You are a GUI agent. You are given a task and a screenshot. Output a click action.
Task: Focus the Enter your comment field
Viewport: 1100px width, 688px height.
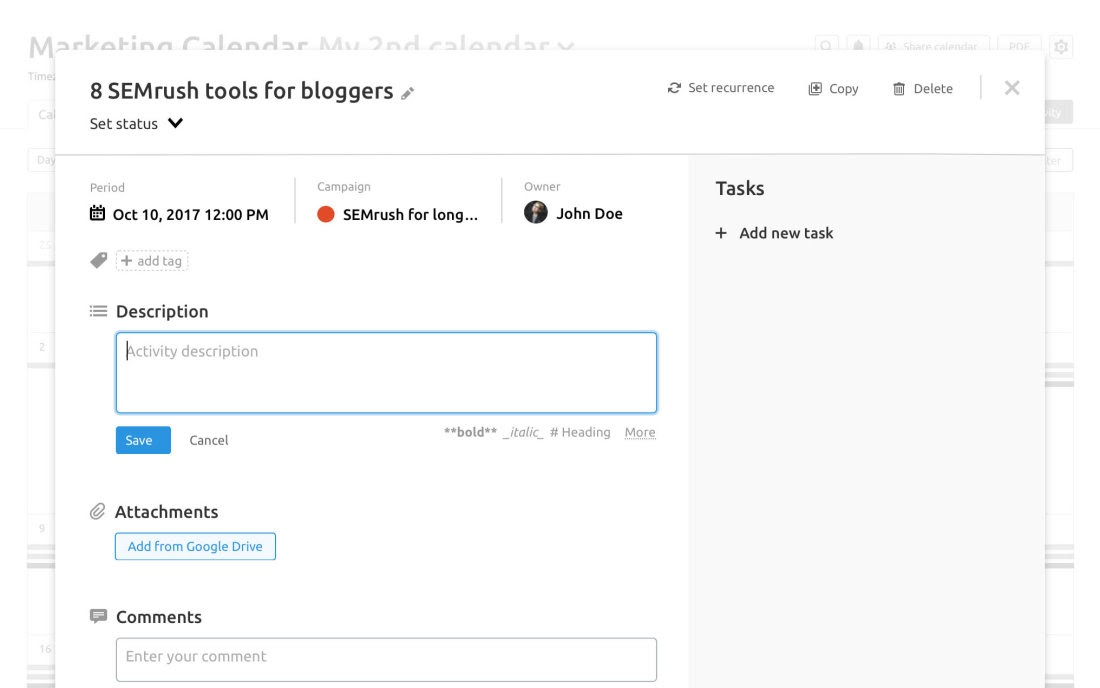coord(387,659)
